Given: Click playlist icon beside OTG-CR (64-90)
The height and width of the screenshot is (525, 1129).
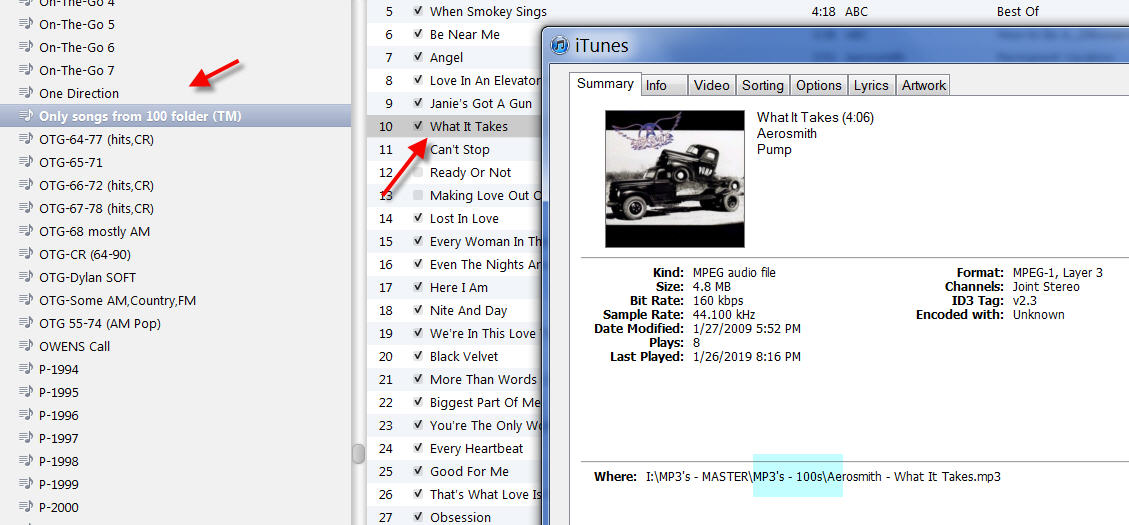Looking at the screenshot, I should 27,254.
